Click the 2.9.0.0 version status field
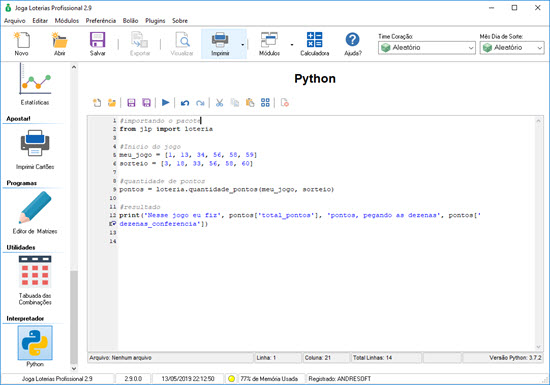550x385 pixels. 133,379
